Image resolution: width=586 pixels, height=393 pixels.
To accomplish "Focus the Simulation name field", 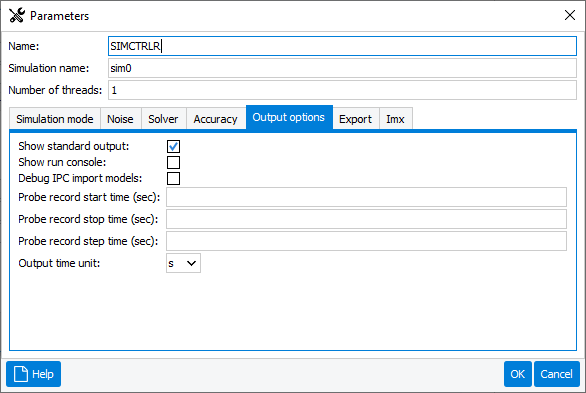I will pyautogui.click(x=342, y=68).
